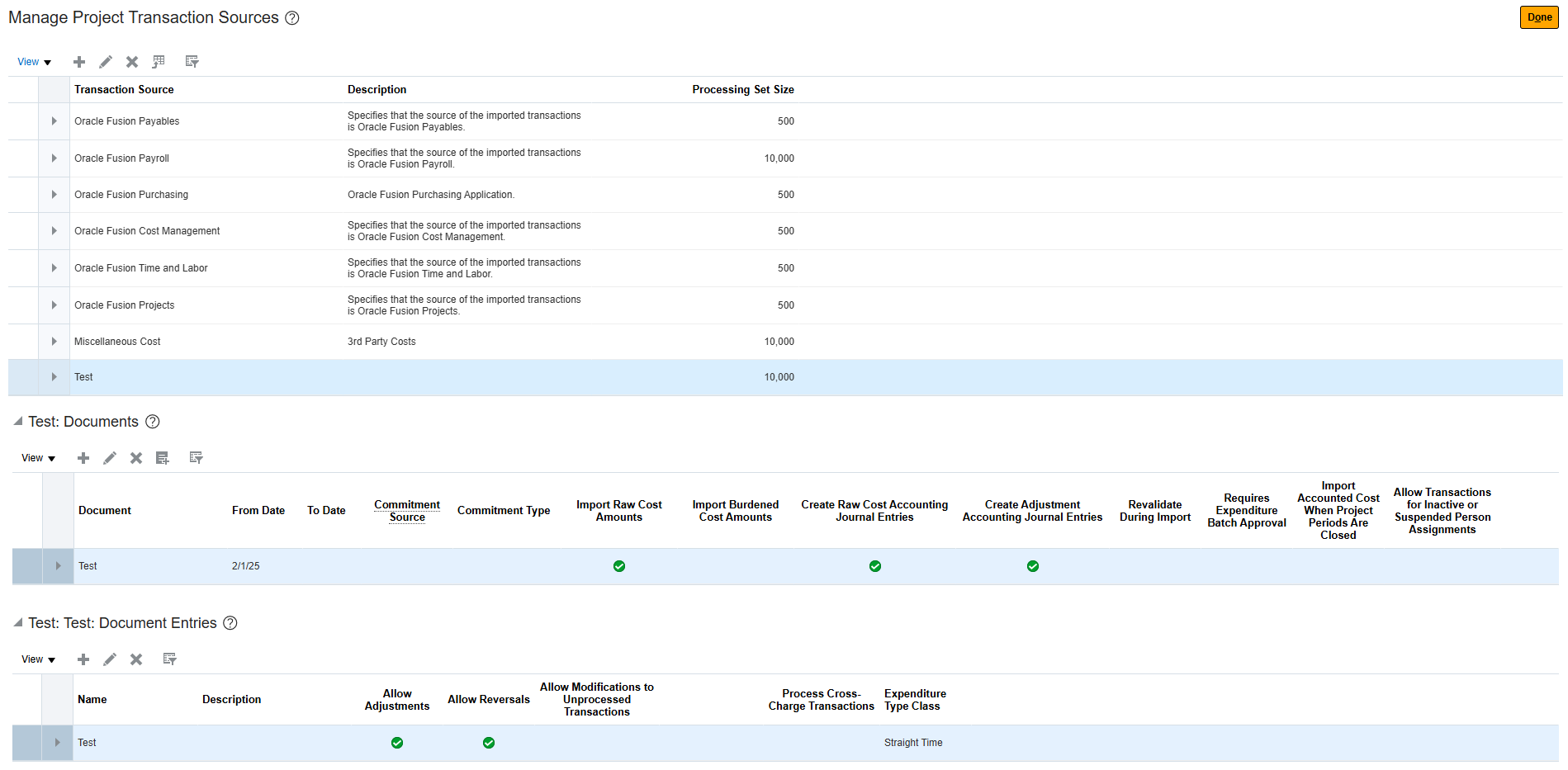Image resolution: width=1568 pixels, height=770 pixels.
Task: Click the Straight Time expenditure type cell
Action: click(913, 743)
